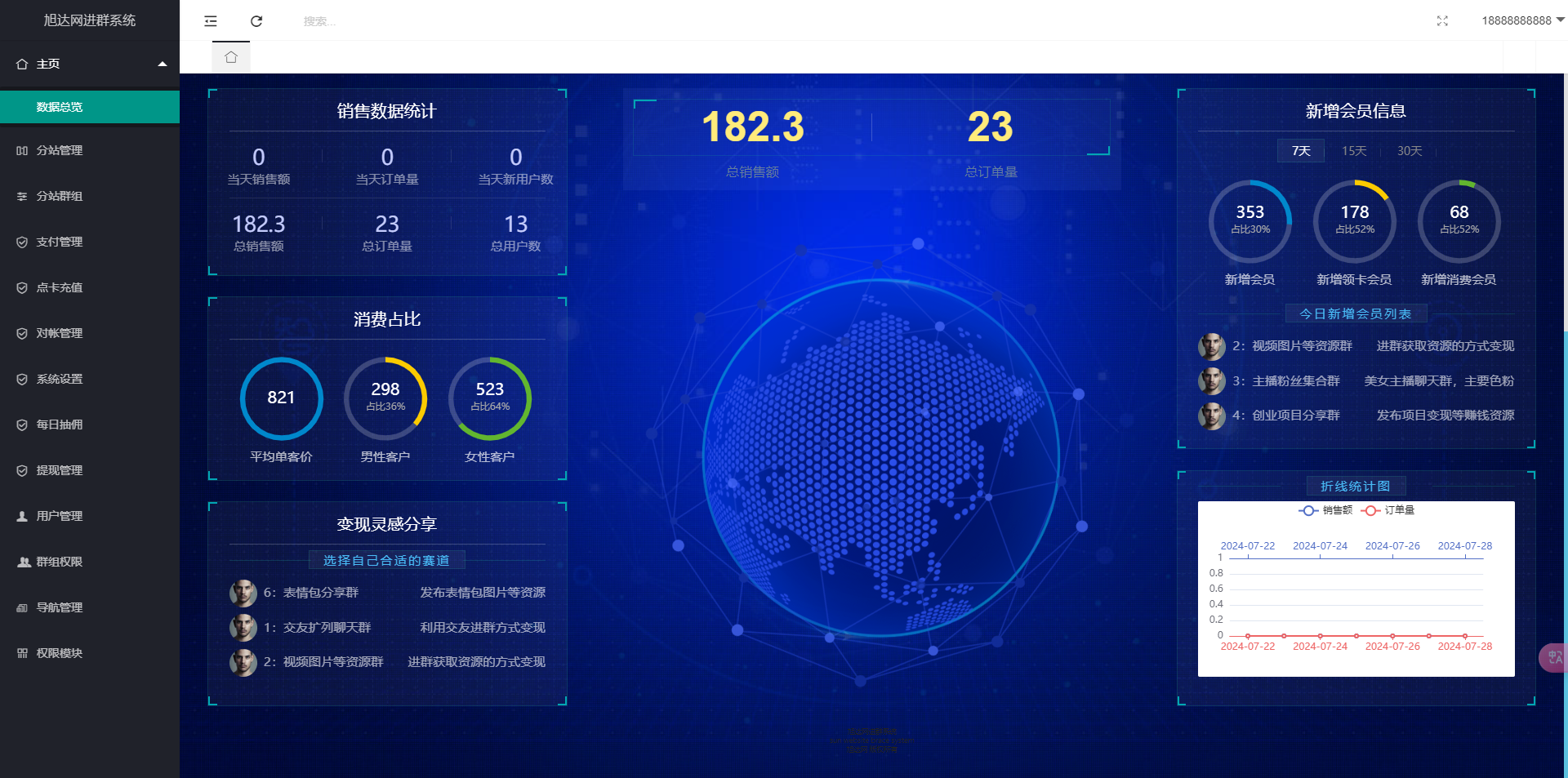Viewport: 1568px width, 778px height.
Task: Click the 每日抽佣 shield icon
Action: coord(22,425)
